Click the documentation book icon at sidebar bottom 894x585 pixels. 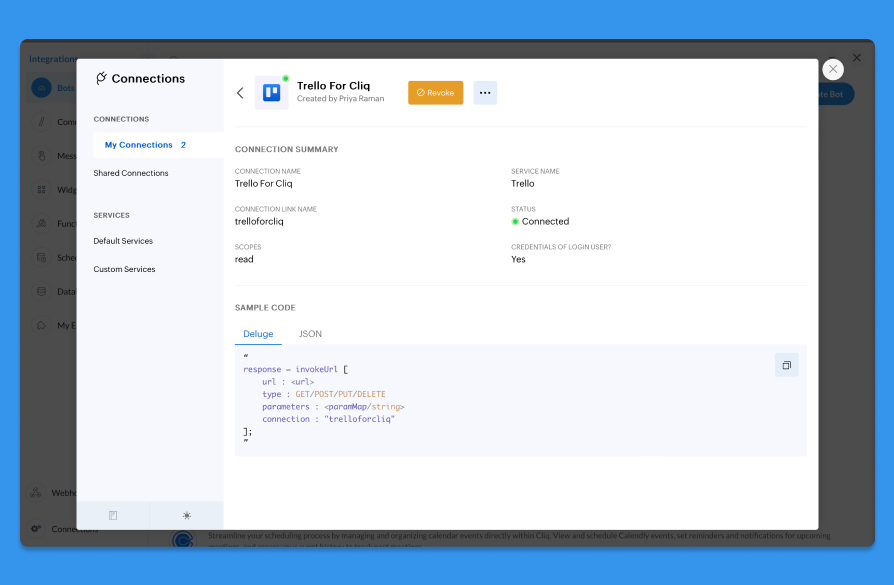click(113, 515)
